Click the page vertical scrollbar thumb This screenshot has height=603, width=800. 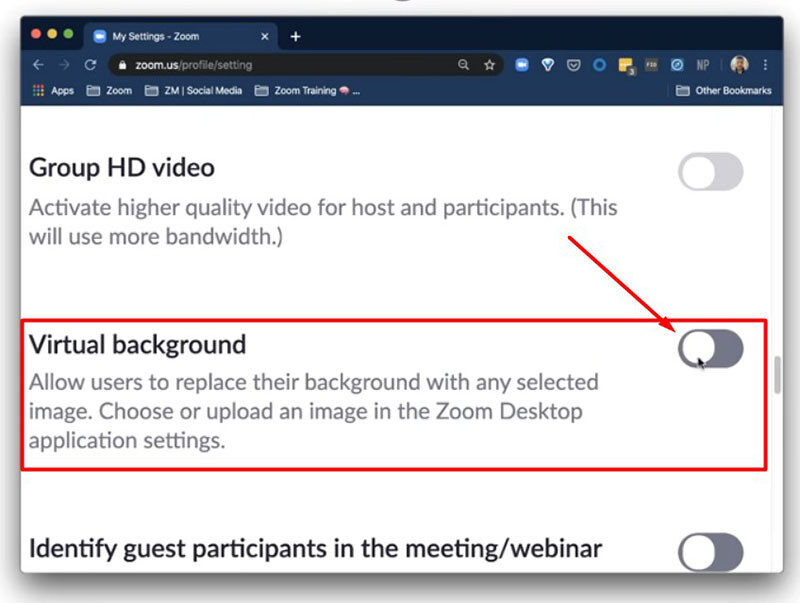click(777, 374)
